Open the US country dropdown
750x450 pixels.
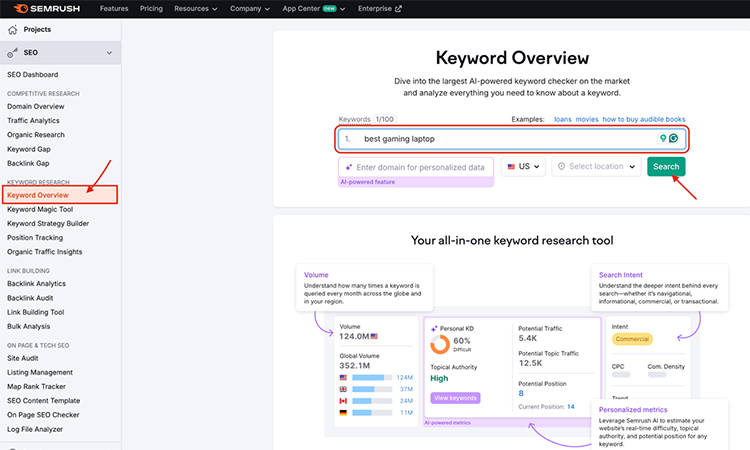click(523, 166)
